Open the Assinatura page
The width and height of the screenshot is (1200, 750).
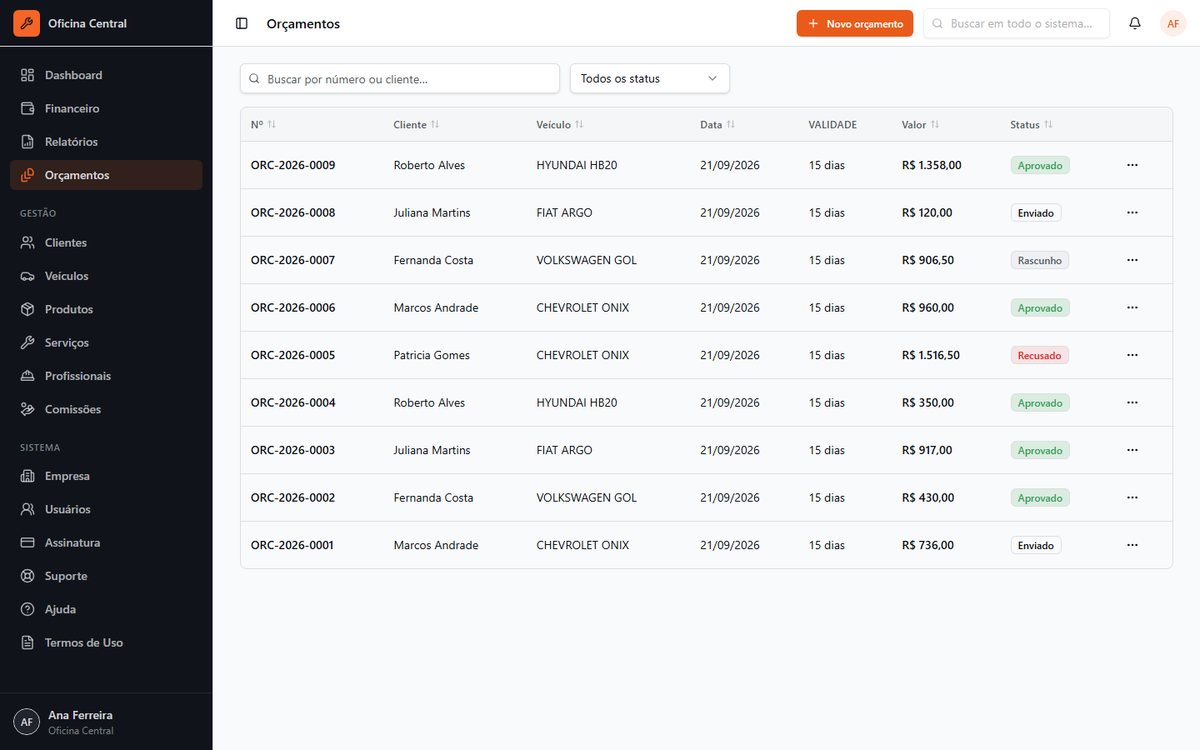[x=106, y=543]
